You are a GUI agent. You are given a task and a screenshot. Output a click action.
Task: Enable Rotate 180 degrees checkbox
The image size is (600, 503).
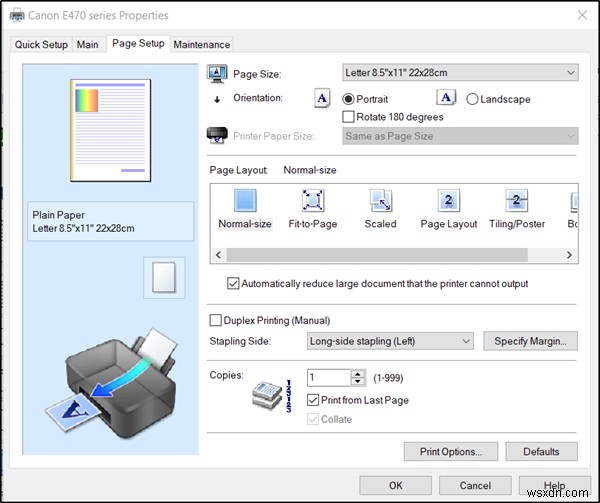coord(348,117)
